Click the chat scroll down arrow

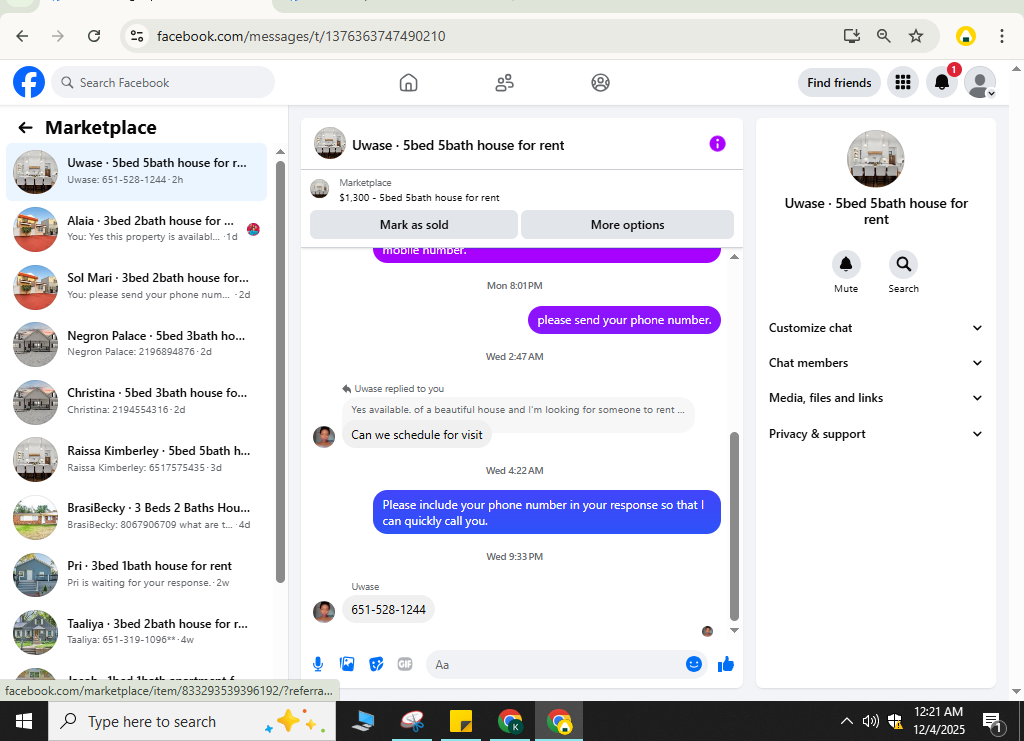click(734, 631)
